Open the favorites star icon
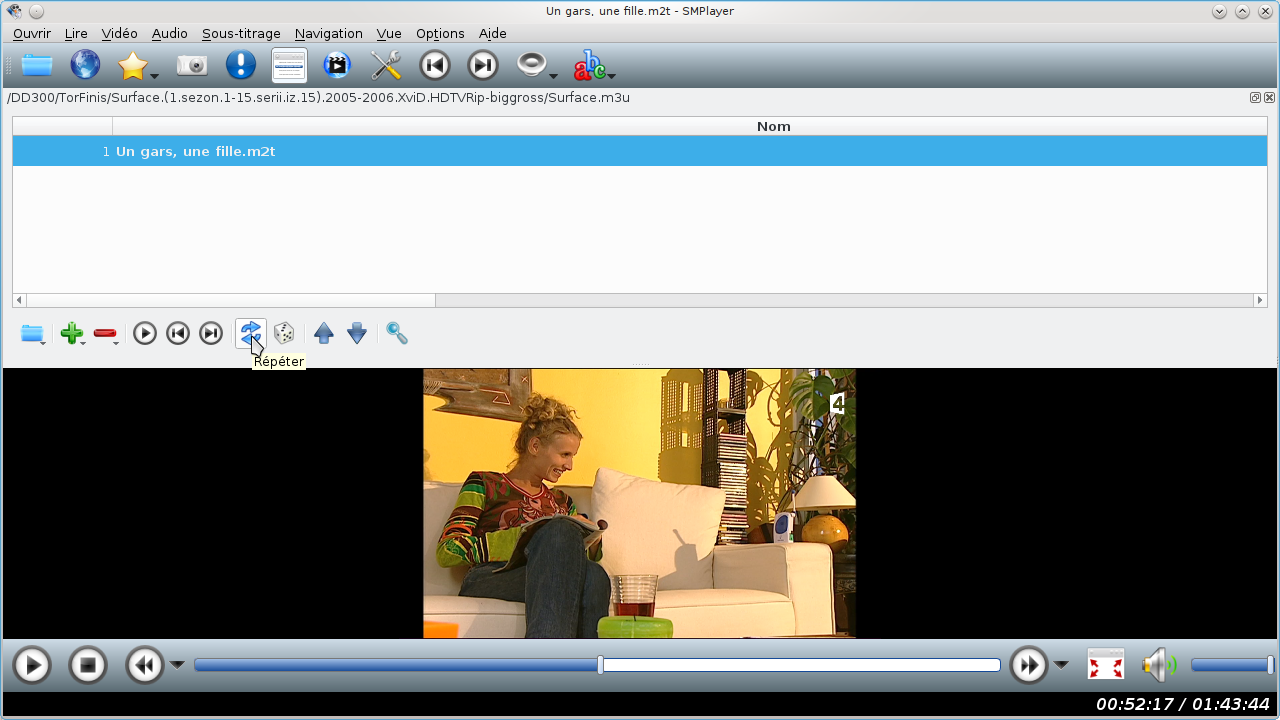Screen dimensions: 1280x720 (131, 66)
